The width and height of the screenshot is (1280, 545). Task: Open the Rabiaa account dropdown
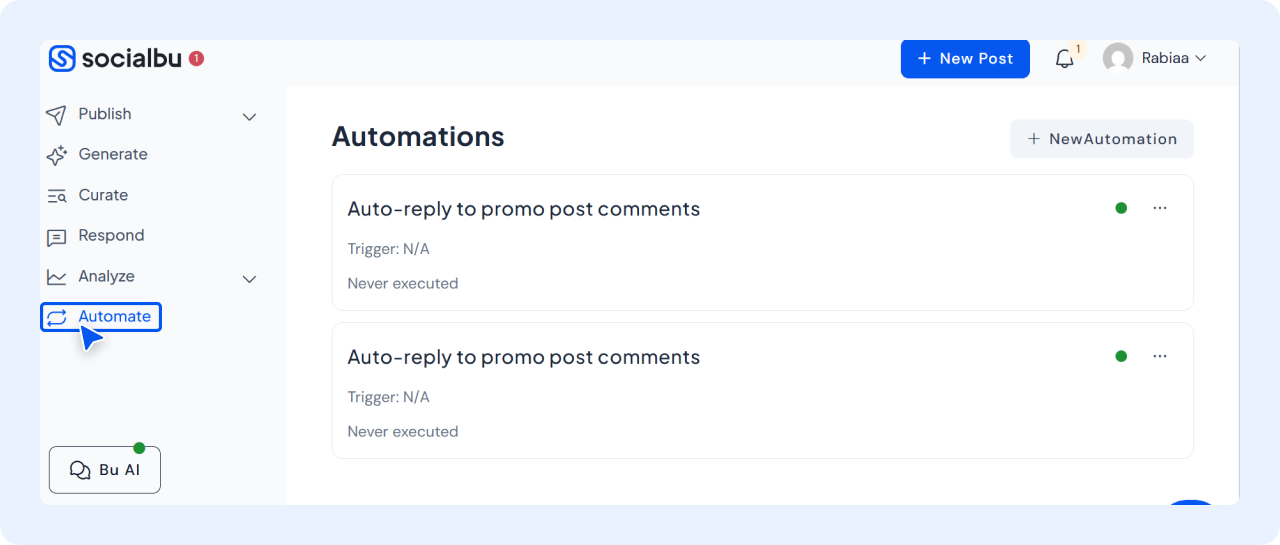(1199, 58)
